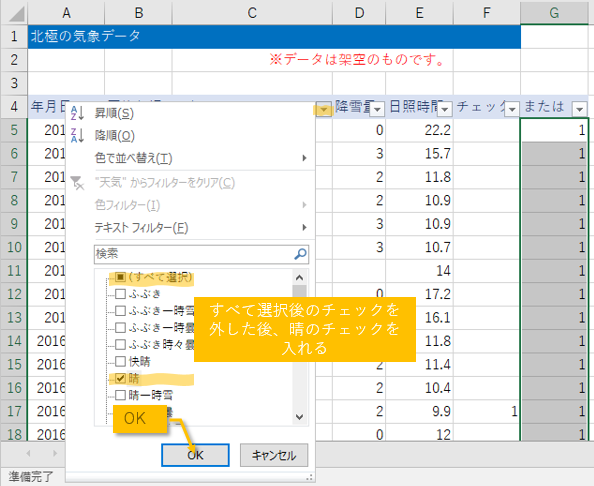Screen dimensions: 594x486
Task: Click cell G5 with value 1
Action: (554, 130)
